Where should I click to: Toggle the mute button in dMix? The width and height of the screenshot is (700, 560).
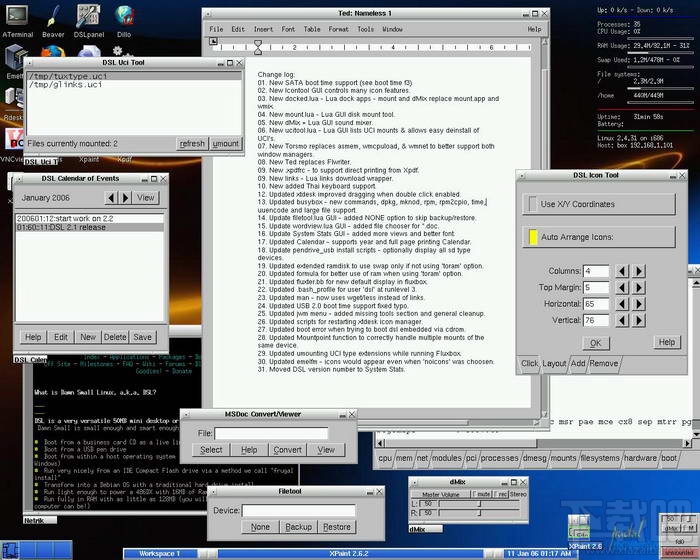(483, 493)
